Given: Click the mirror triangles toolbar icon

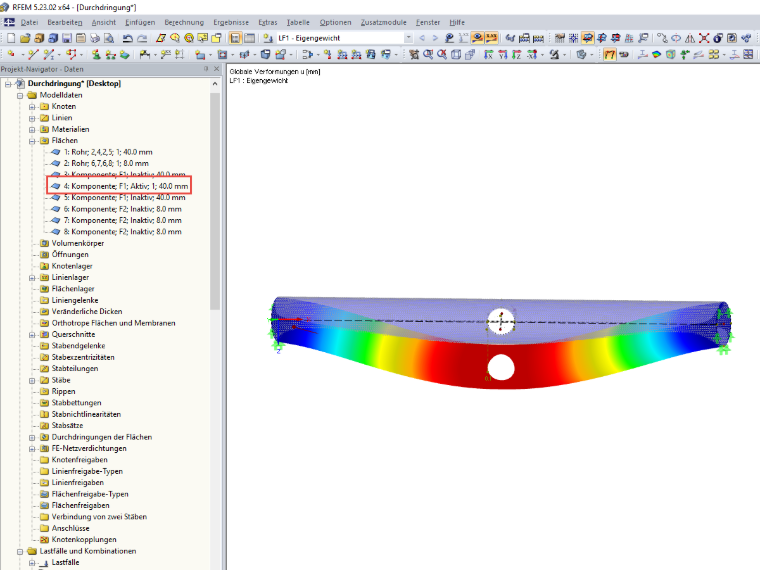Looking at the screenshot, I should (690, 38).
